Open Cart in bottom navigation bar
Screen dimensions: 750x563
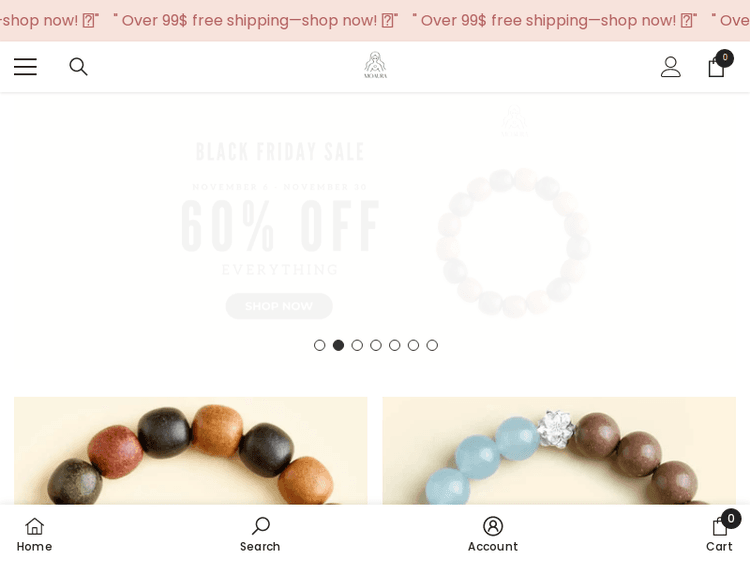(x=721, y=532)
